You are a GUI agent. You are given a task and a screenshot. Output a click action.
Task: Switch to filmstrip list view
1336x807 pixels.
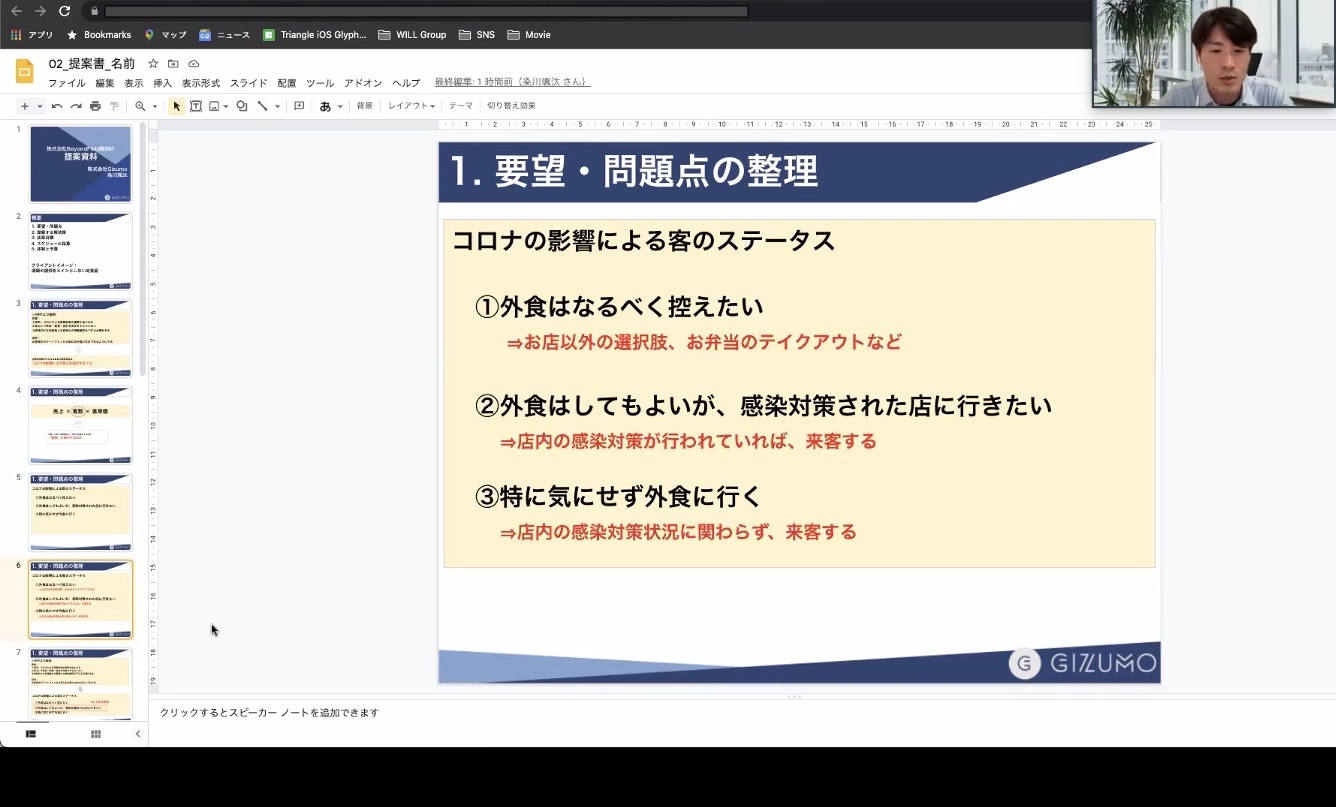pos(31,734)
